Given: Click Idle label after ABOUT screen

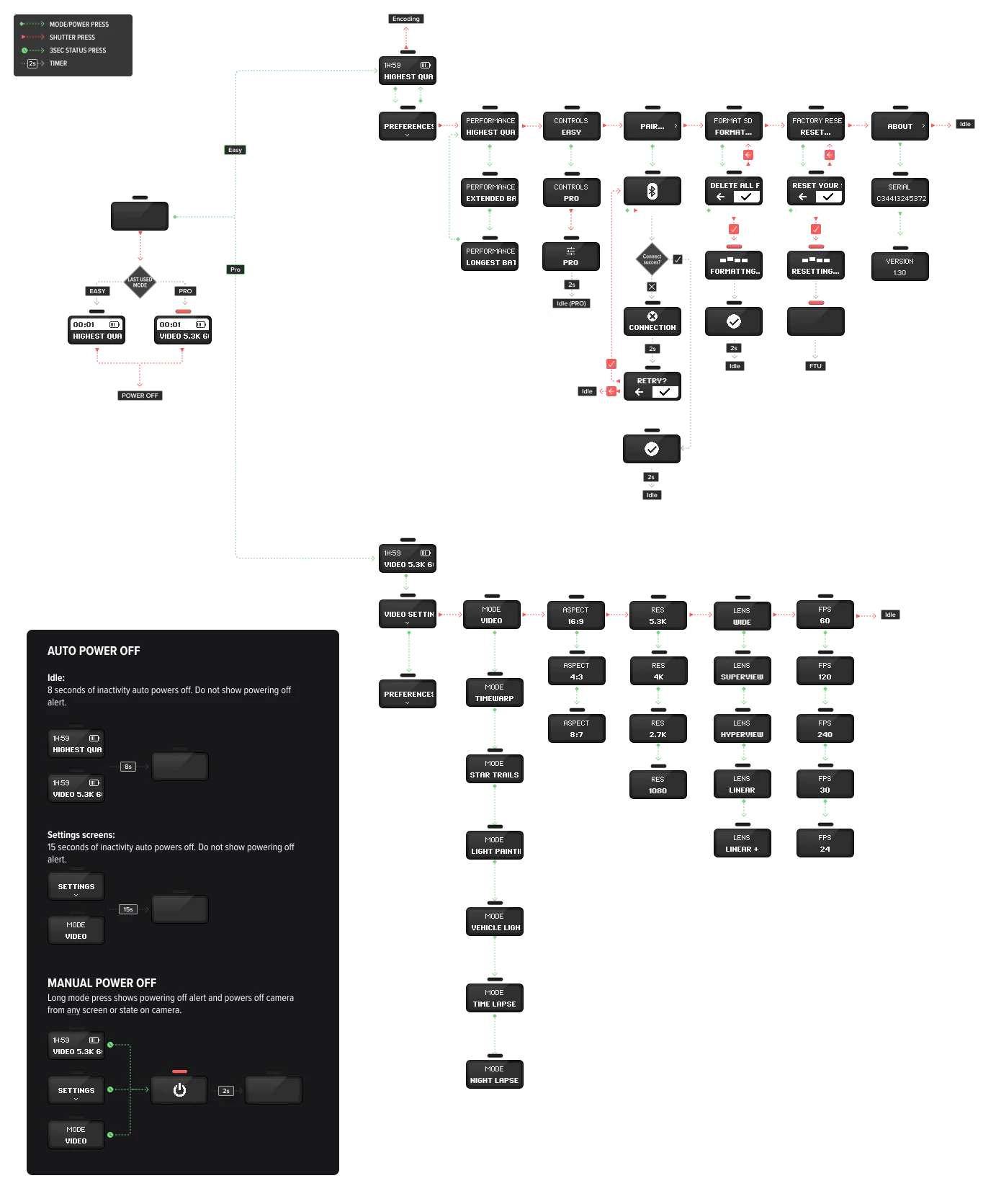Looking at the screenshot, I should click(x=965, y=124).
